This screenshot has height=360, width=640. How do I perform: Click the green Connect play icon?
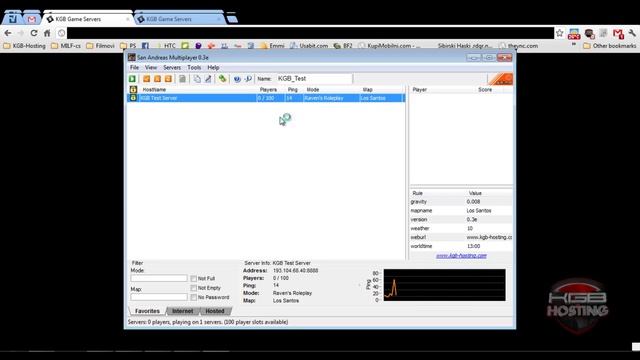(x=132, y=79)
